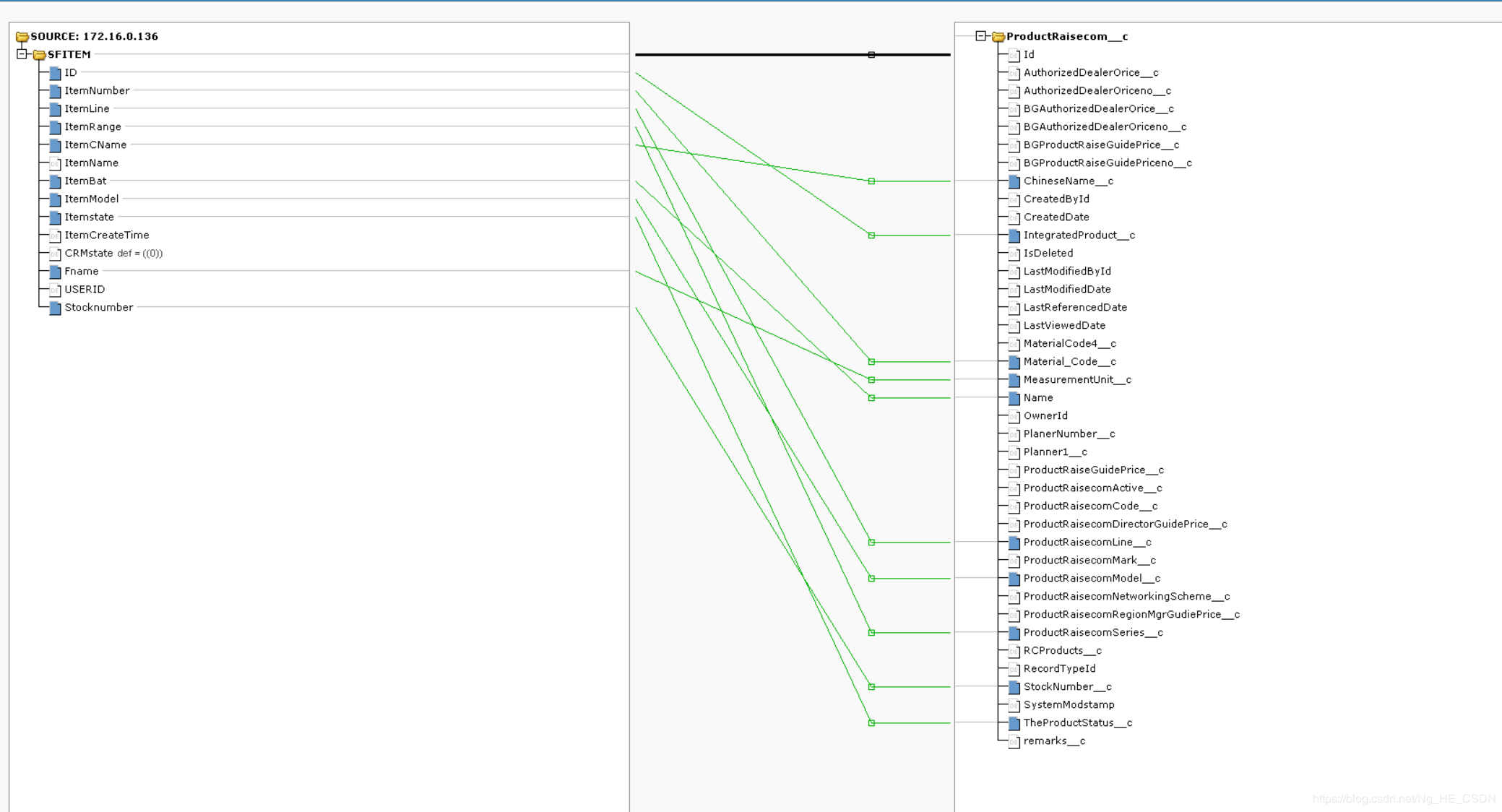Select the link handle for MeasurementUnit__c
The height and width of the screenshot is (812, 1502).
click(871, 380)
